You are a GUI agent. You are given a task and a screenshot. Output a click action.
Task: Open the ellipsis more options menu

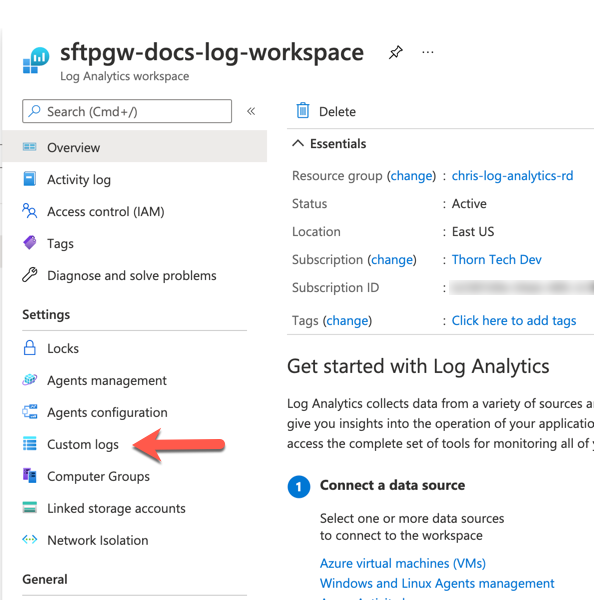coord(428,52)
